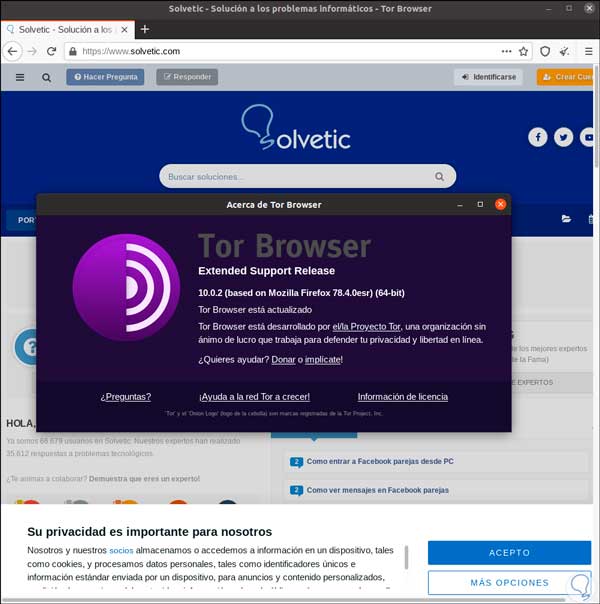The height and width of the screenshot is (604, 600).
Task: Minimize the Acerca de Tor Browser dialog
Action: coord(460,205)
